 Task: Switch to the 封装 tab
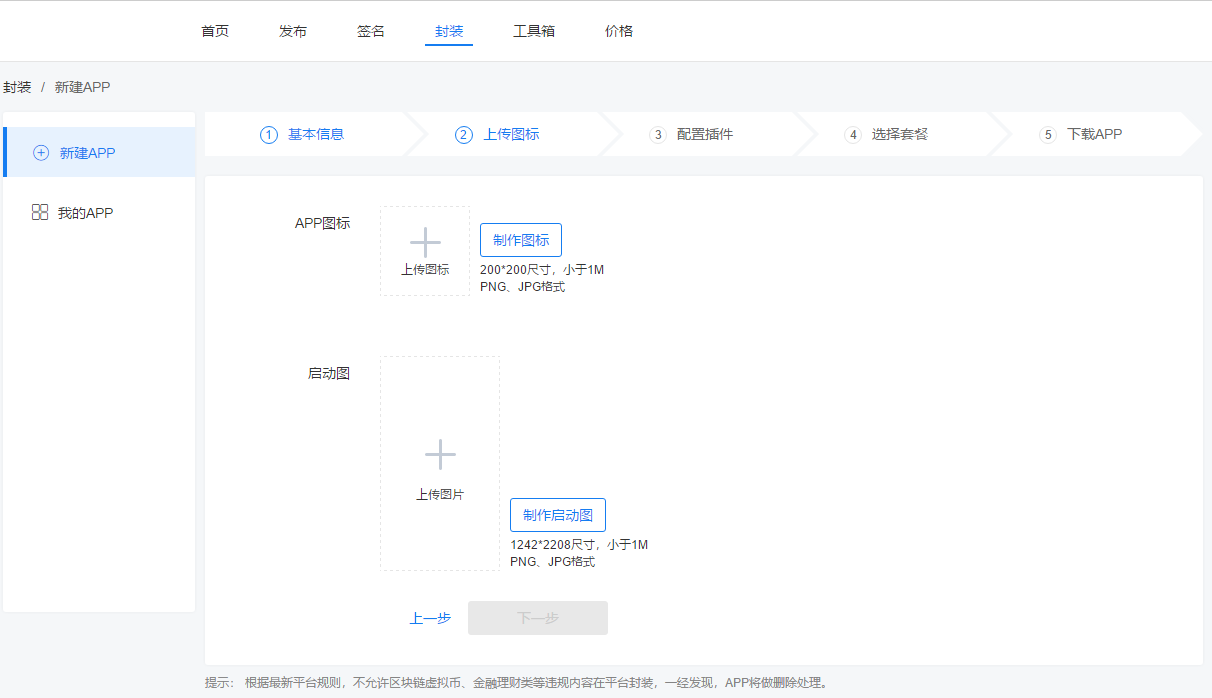(449, 31)
